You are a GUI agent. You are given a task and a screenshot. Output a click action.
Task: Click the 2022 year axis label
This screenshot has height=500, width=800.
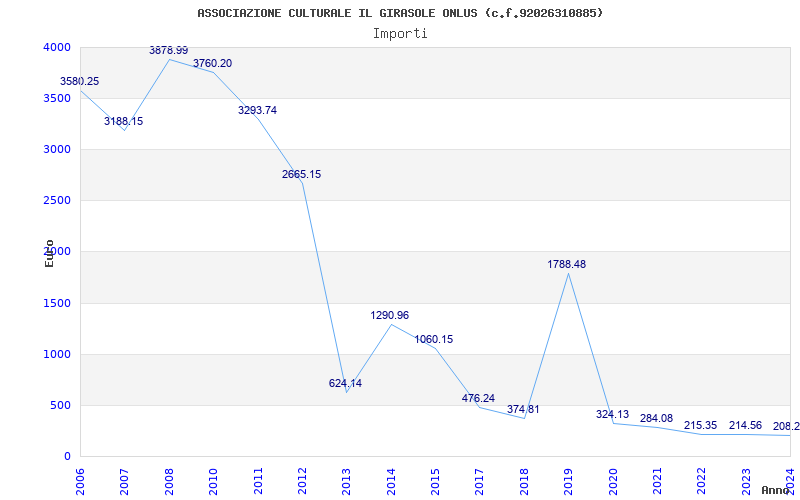702,481
